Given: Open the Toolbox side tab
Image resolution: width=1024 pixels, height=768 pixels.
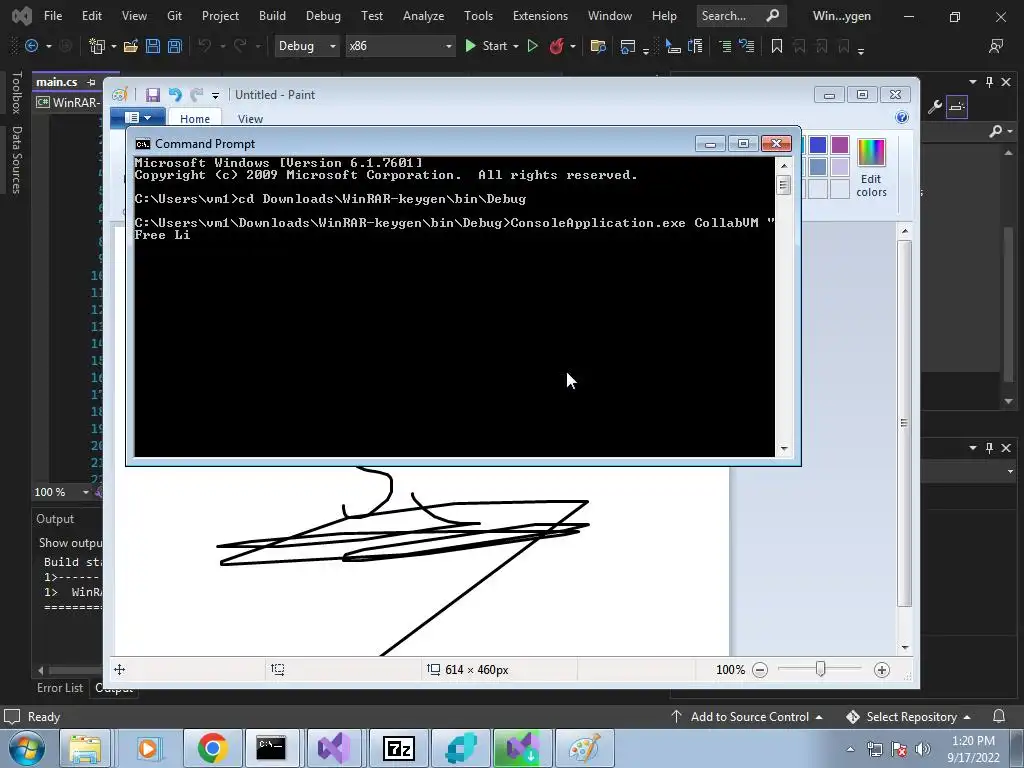Looking at the screenshot, I should [17, 93].
